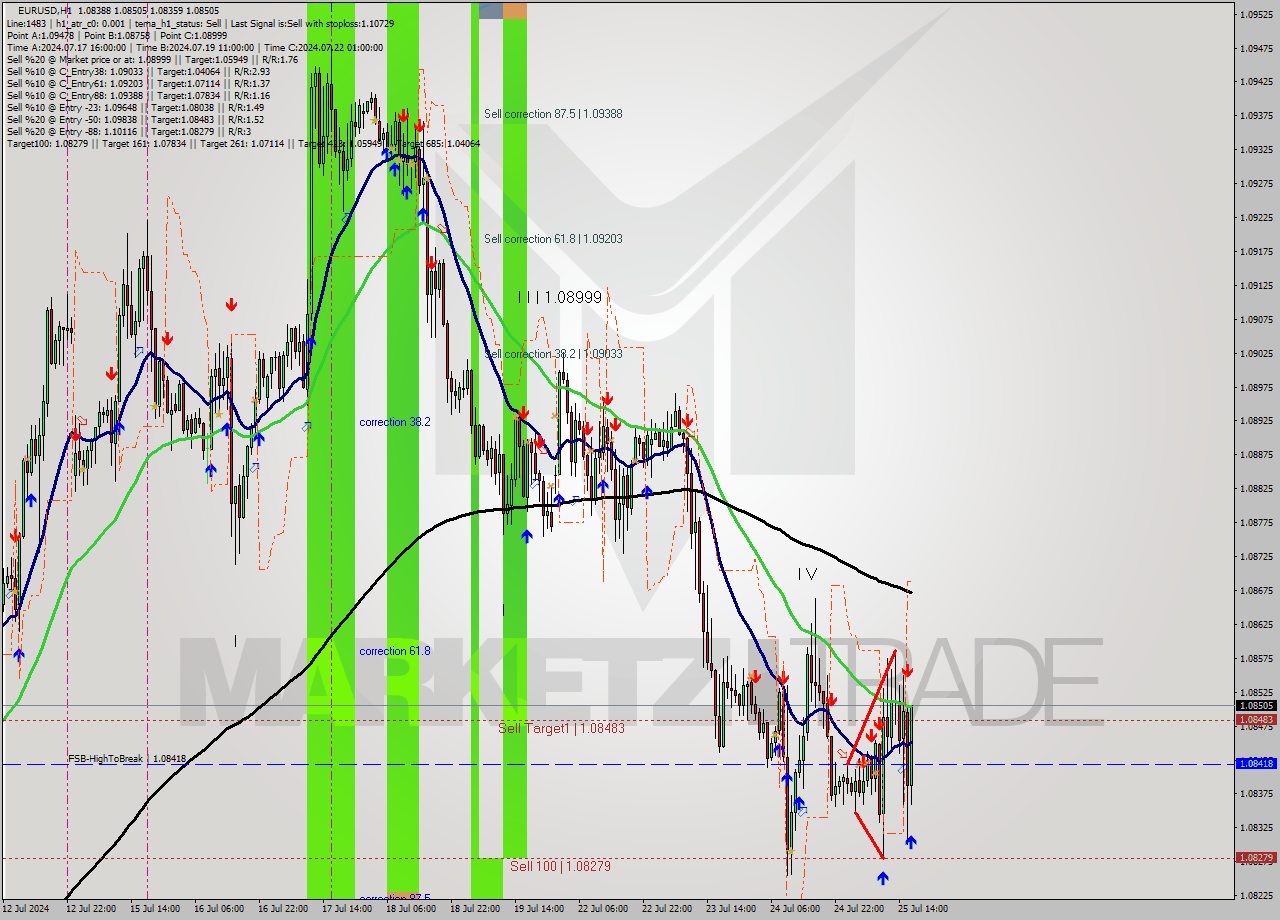Click the 'Sell %10 @ C_Entry38' line

click(138, 71)
